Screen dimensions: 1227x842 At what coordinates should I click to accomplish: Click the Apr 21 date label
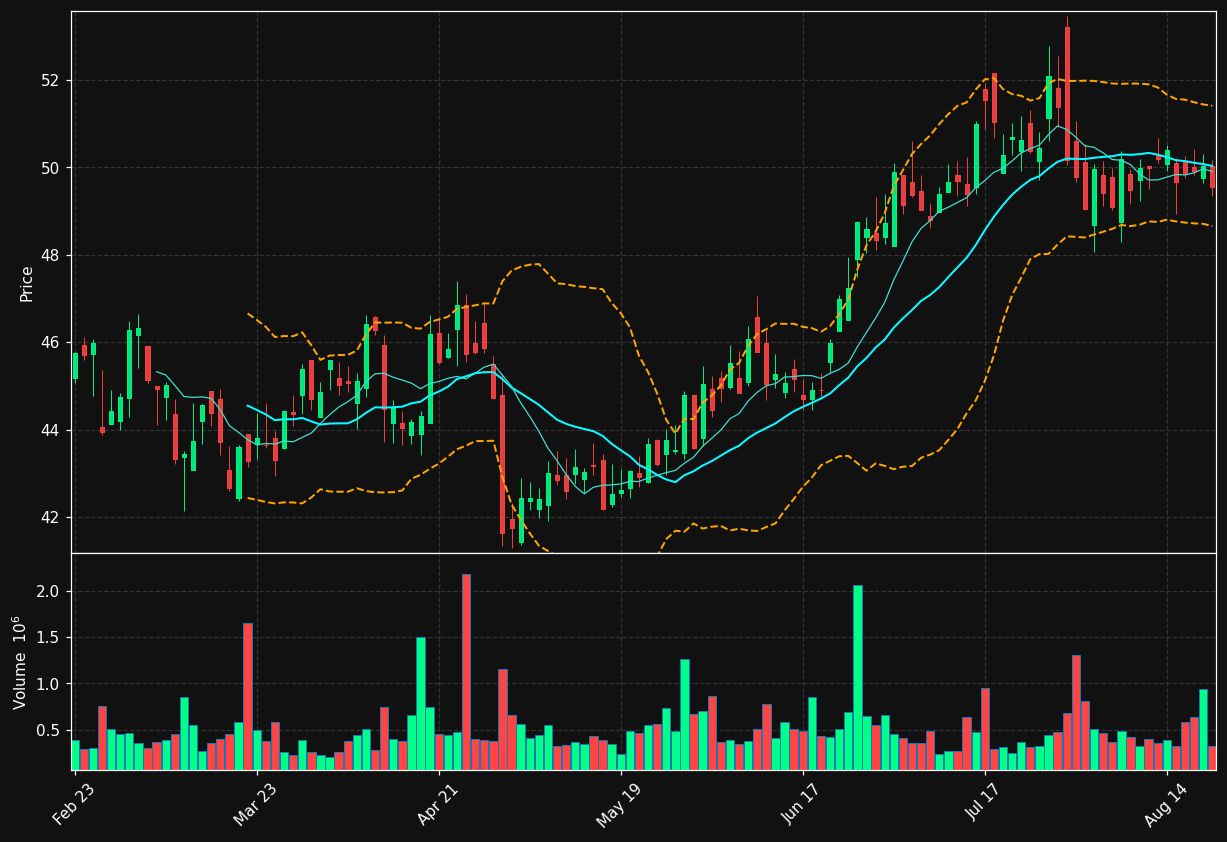point(436,802)
